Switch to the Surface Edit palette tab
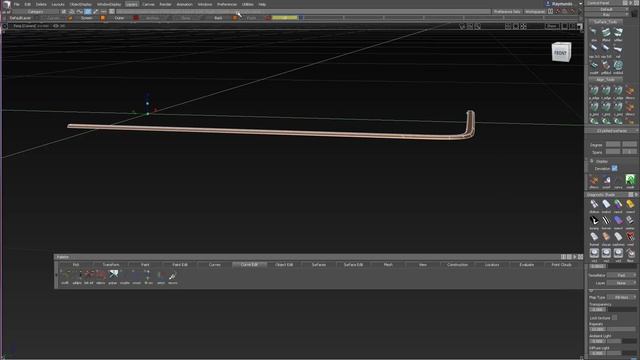Image resolution: width=640 pixels, height=360 pixels. [x=353, y=264]
